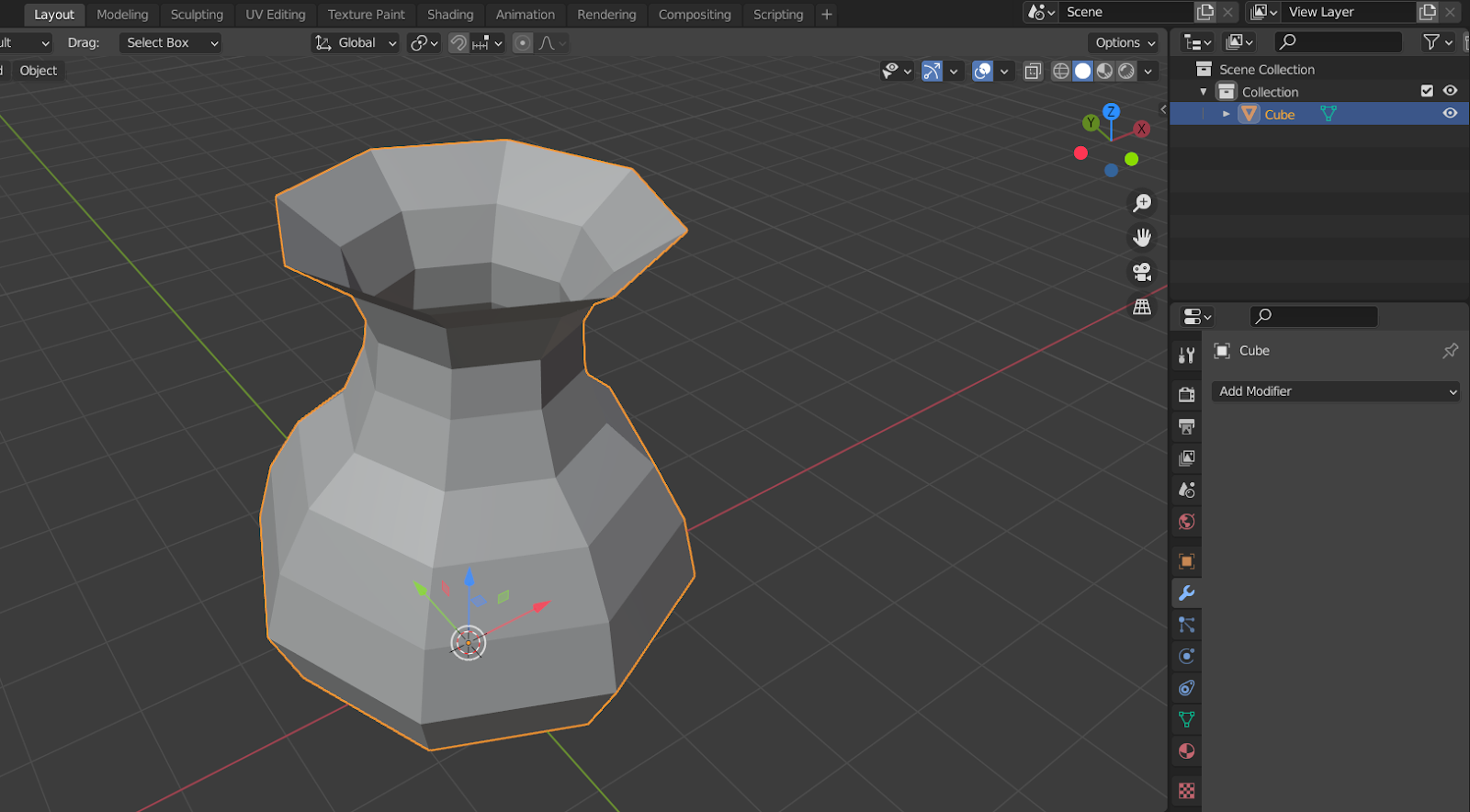Toggle proportional editing button
Viewport: 1470px width, 812px height.
coord(522,42)
